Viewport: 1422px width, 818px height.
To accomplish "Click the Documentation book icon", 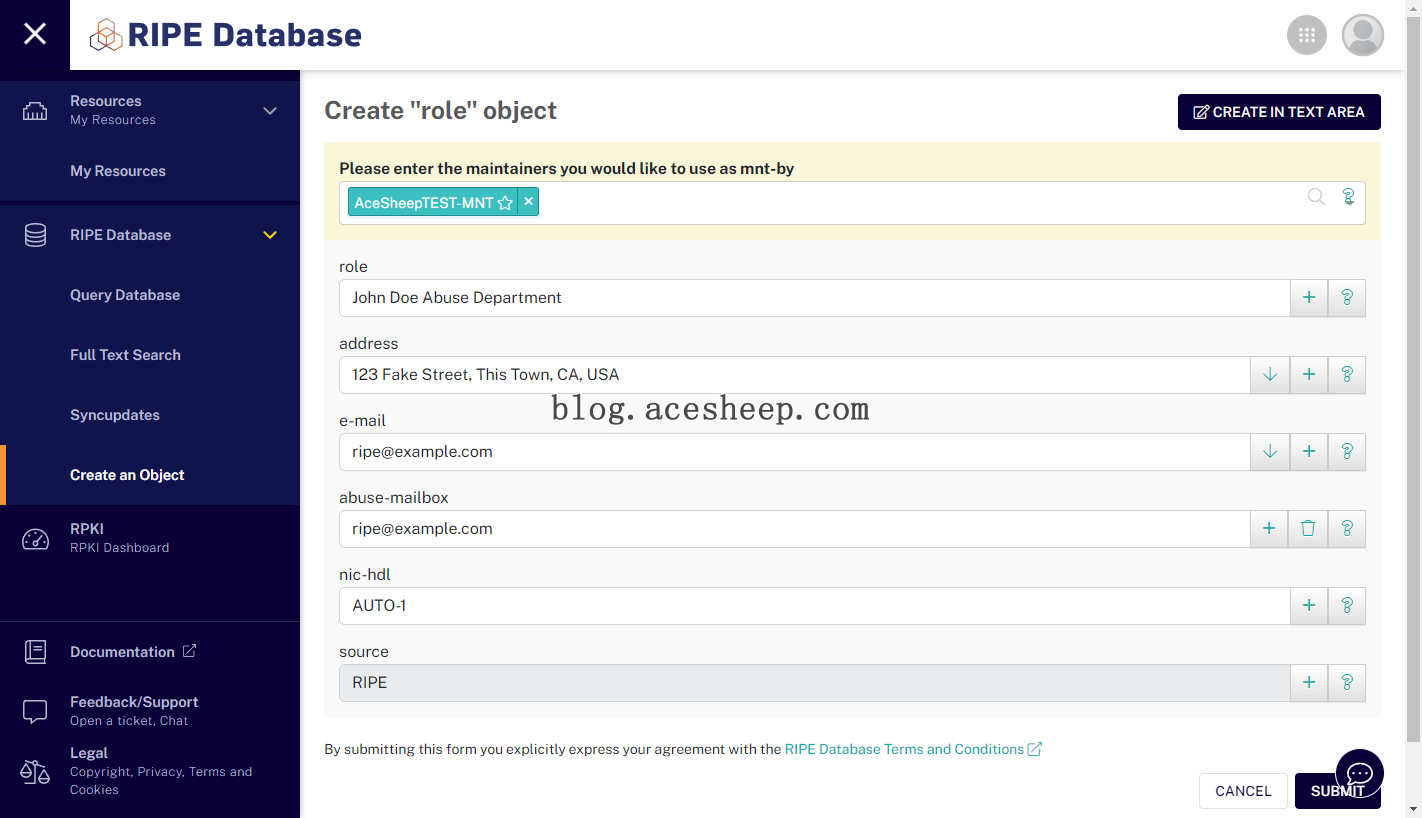I will click(x=35, y=652).
